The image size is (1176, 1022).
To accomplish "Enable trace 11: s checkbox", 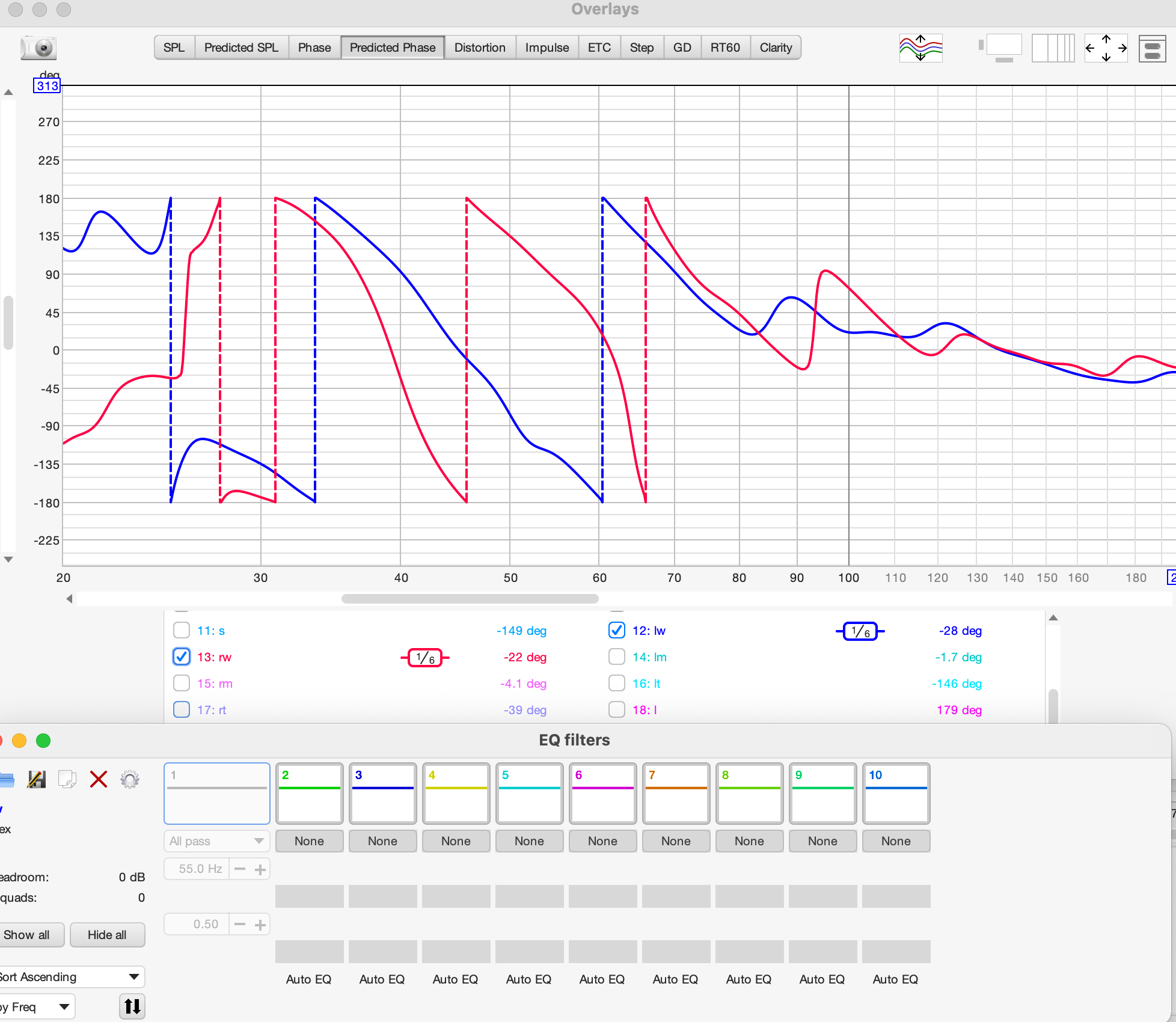I will (x=182, y=631).
